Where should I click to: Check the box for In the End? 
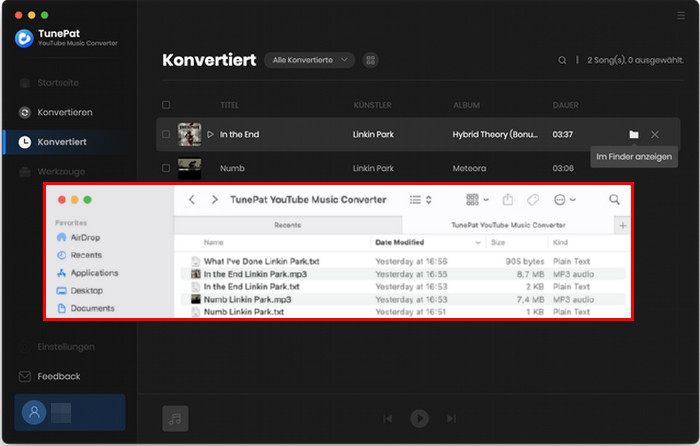click(166, 134)
